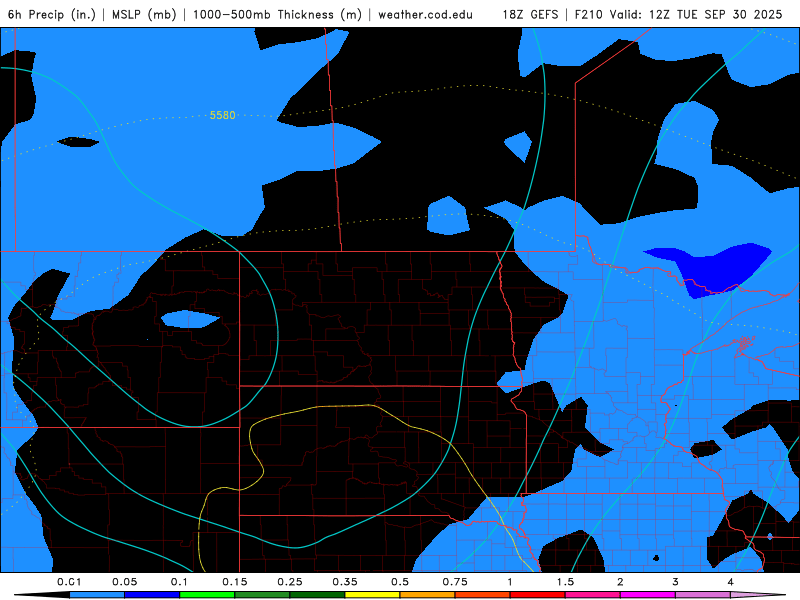Click the dark blue heavier precipitation area

[x=714, y=269]
